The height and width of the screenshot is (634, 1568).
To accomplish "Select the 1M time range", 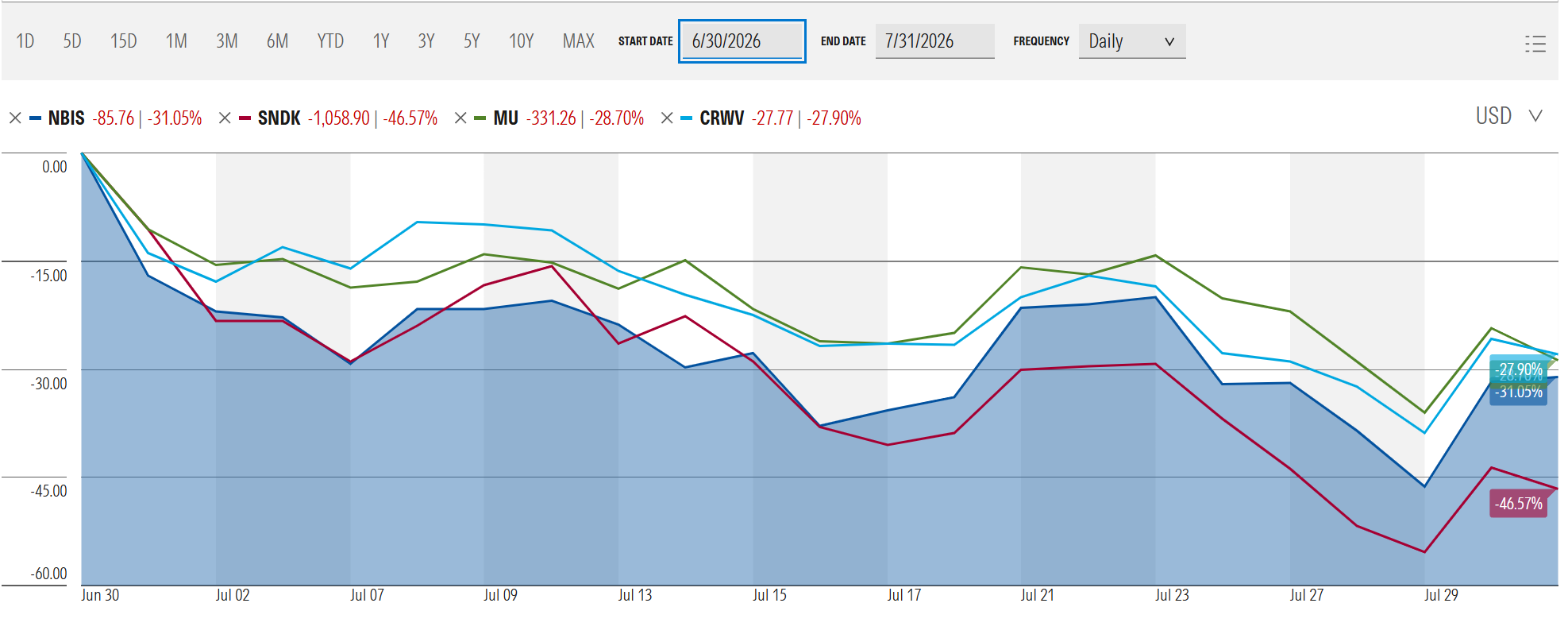I will pyautogui.click(x=176, y=41).
